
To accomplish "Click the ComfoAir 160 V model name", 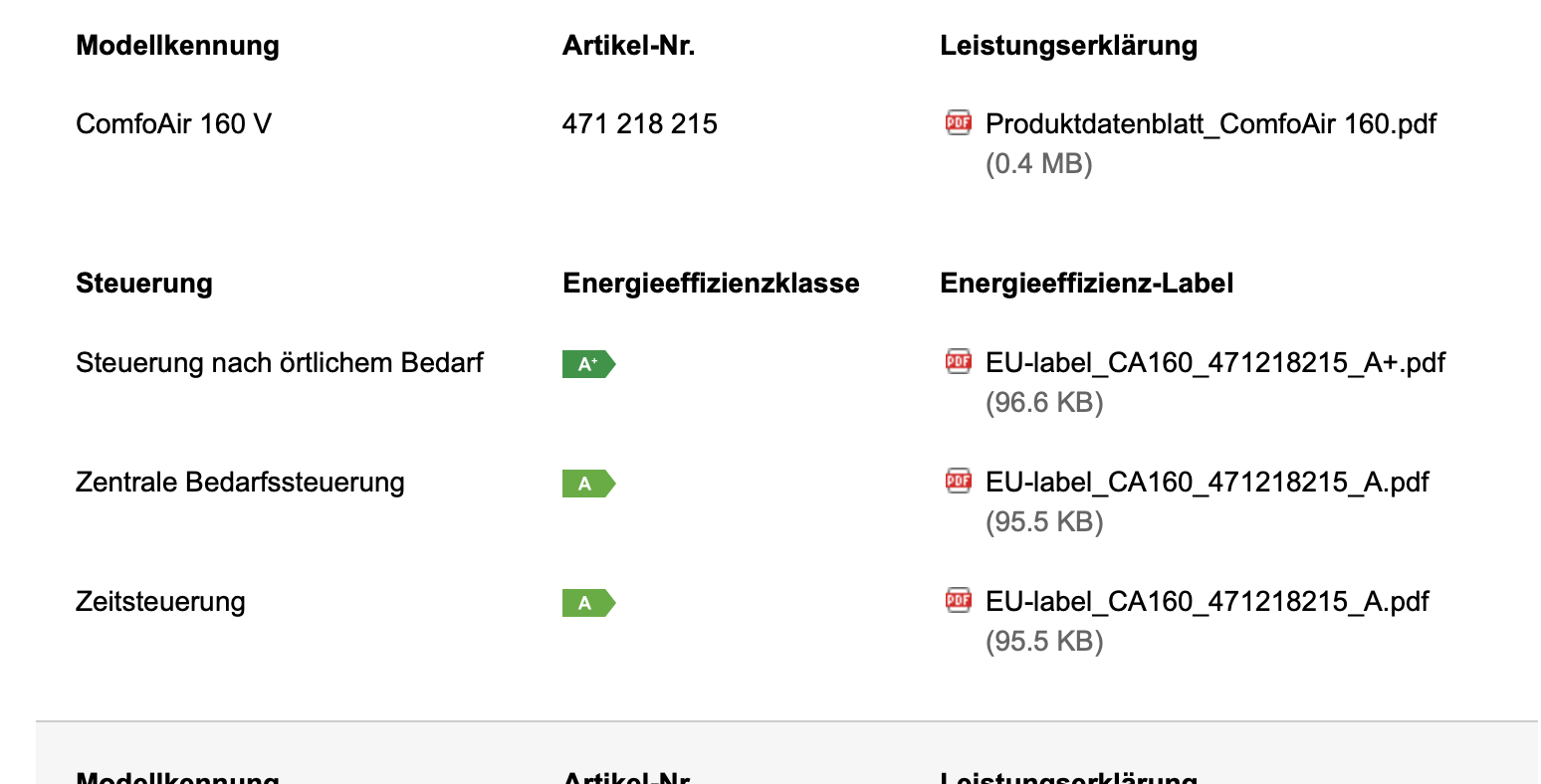I will 173,124.
